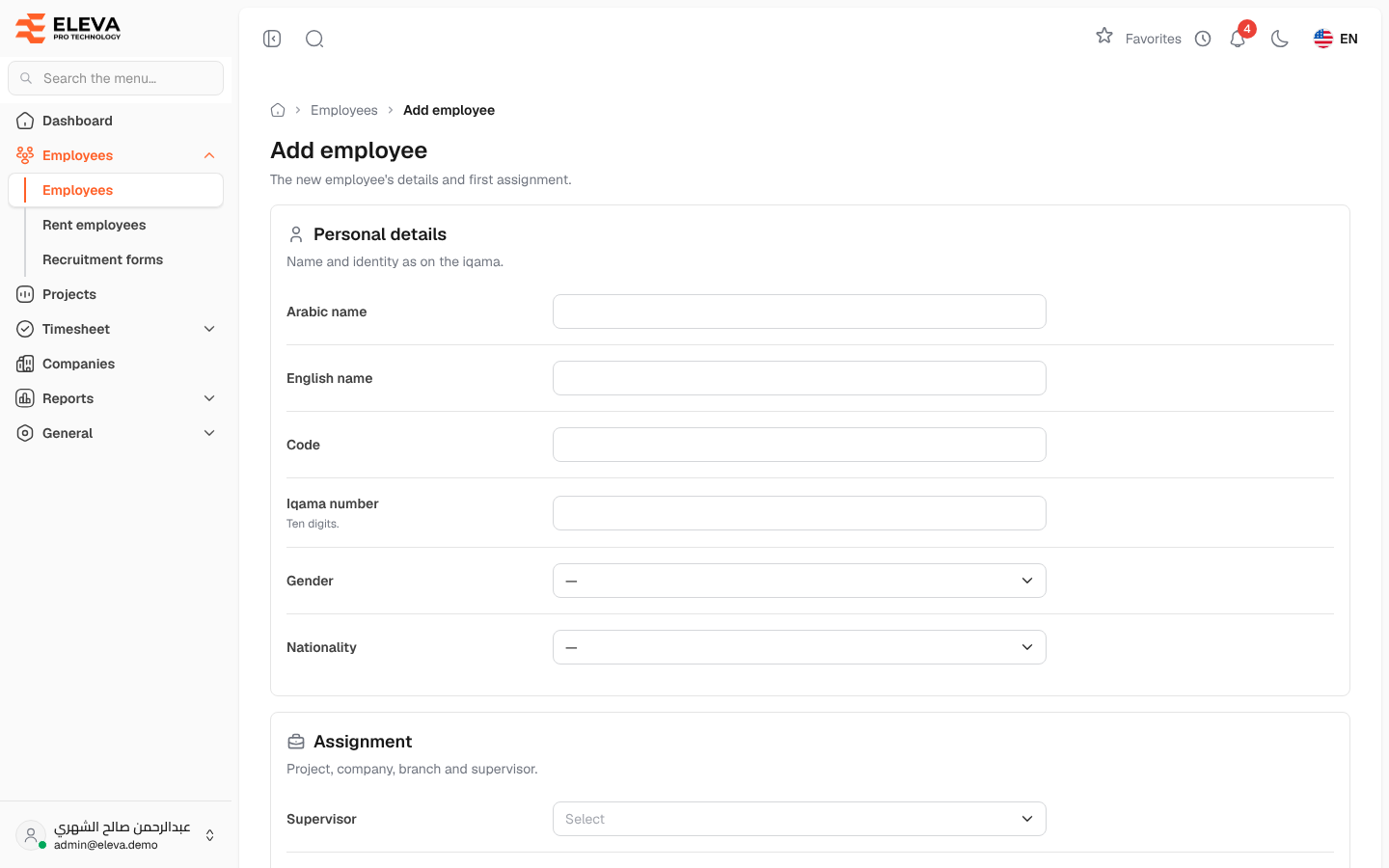This screenshot has width=1389, height=868.
Task: Click the Add employee breadcrumb text
Action: pos(449,110)
